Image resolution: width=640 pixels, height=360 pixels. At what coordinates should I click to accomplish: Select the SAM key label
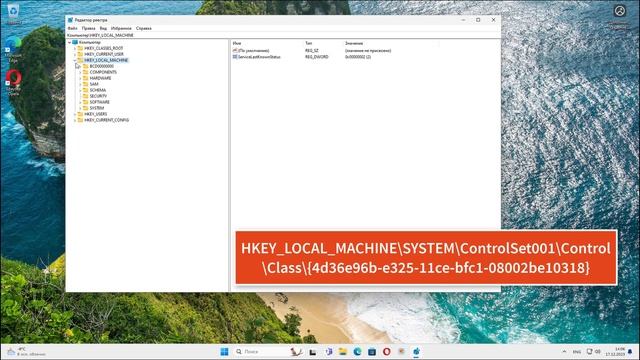point(94,84)
